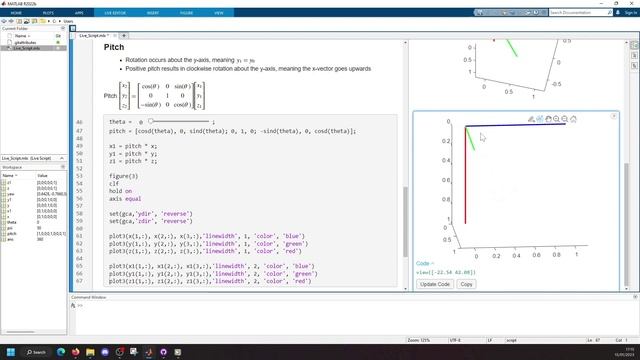Select the yaw variable in Workspace
640x360 pixels.
(x=10, y=194)
